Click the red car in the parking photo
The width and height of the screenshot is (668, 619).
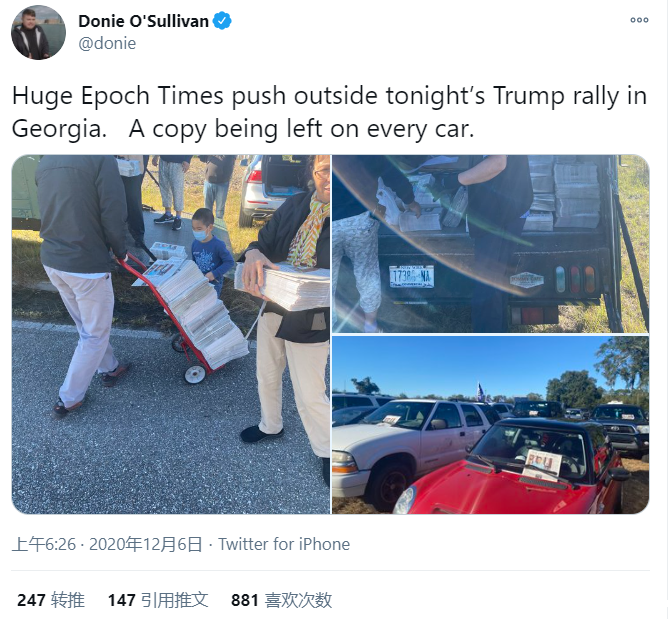[x=511, y=473]
